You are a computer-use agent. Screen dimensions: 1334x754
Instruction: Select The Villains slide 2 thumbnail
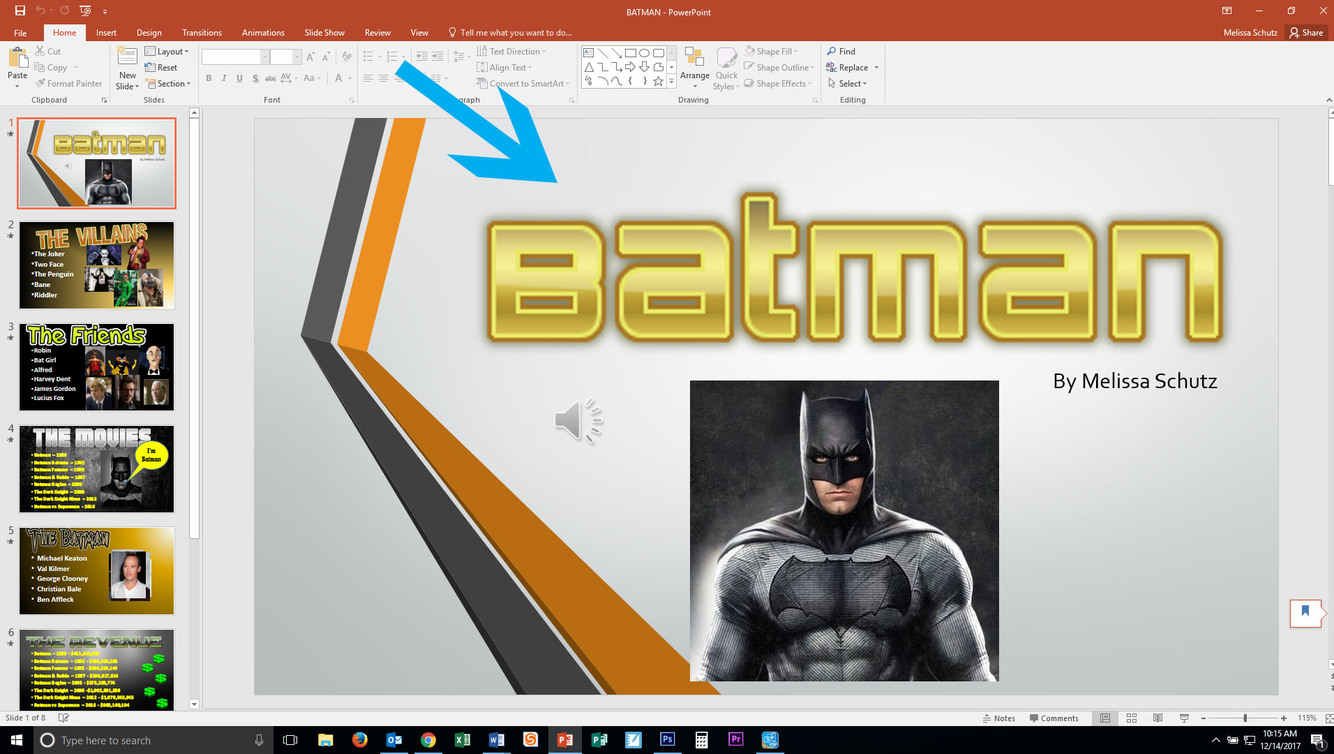click(96, 265)
